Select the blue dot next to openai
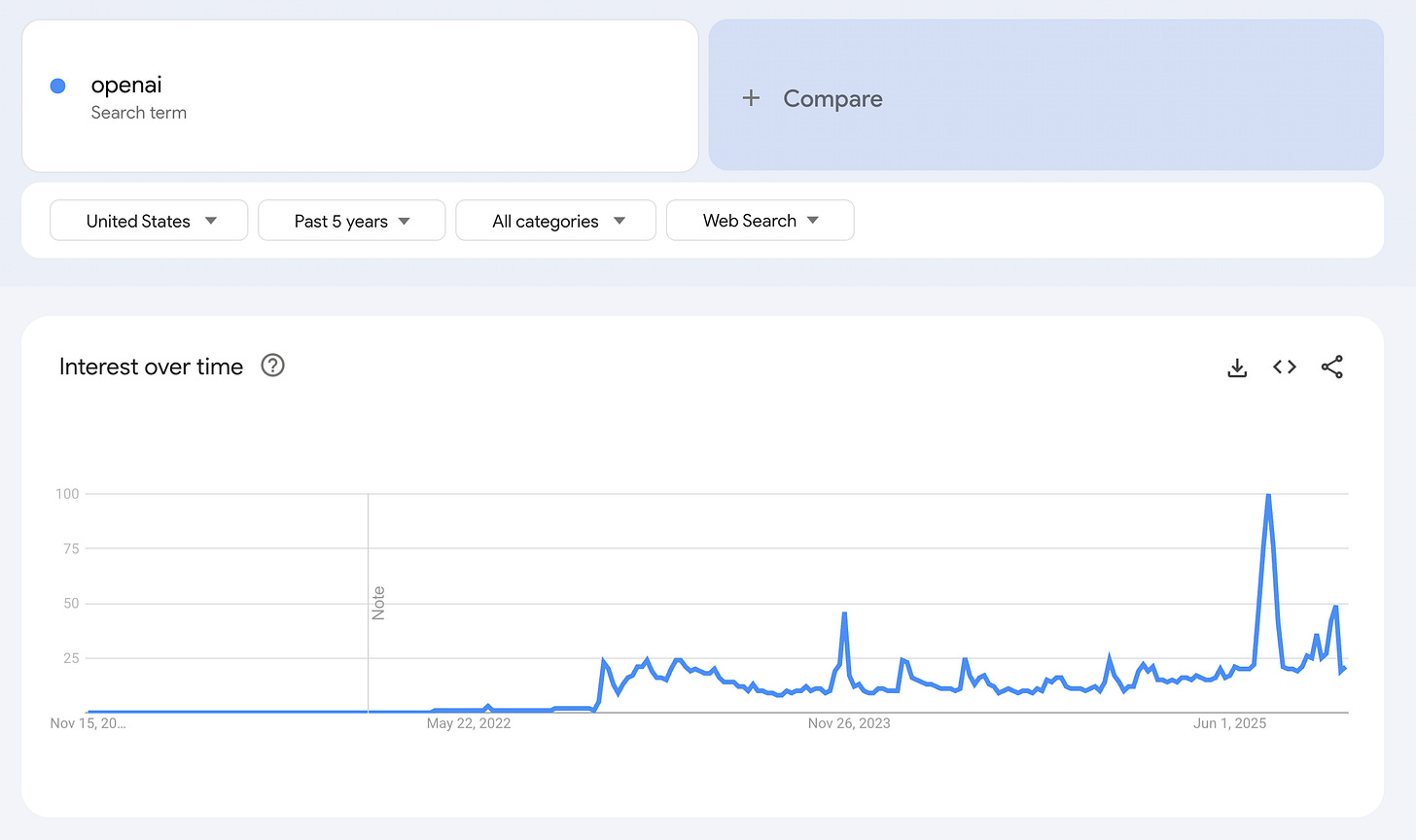 click(58, 86)
